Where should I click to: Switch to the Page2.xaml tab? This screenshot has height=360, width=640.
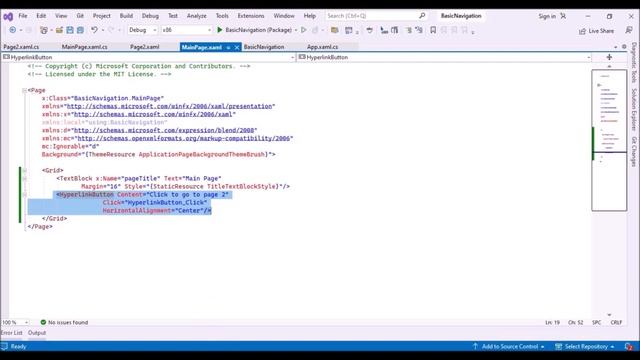pyautogui.click(x=144, y=47)
